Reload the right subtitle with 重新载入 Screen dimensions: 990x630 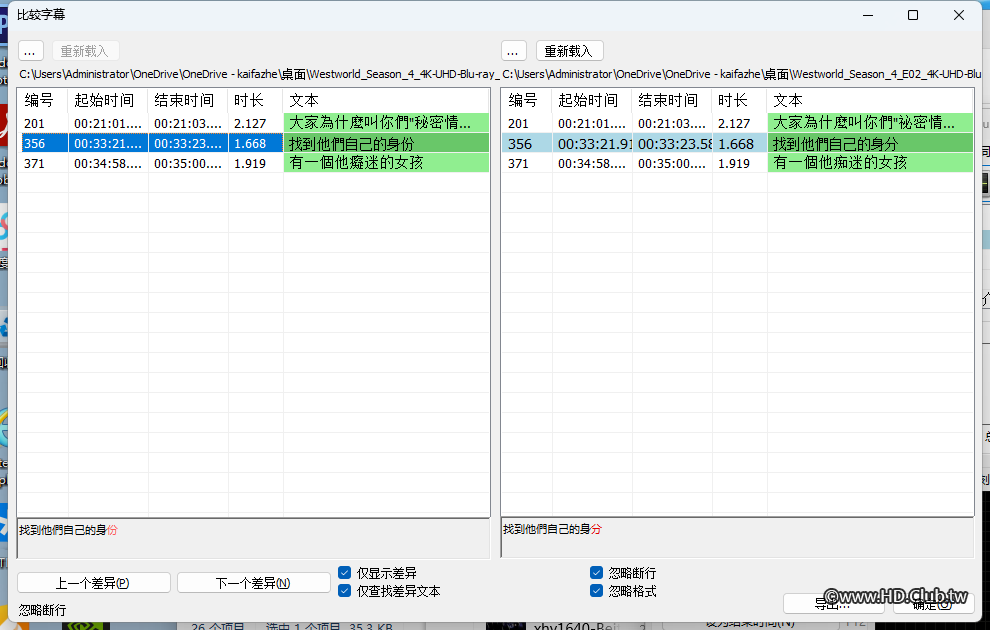[x=569, y=51]
